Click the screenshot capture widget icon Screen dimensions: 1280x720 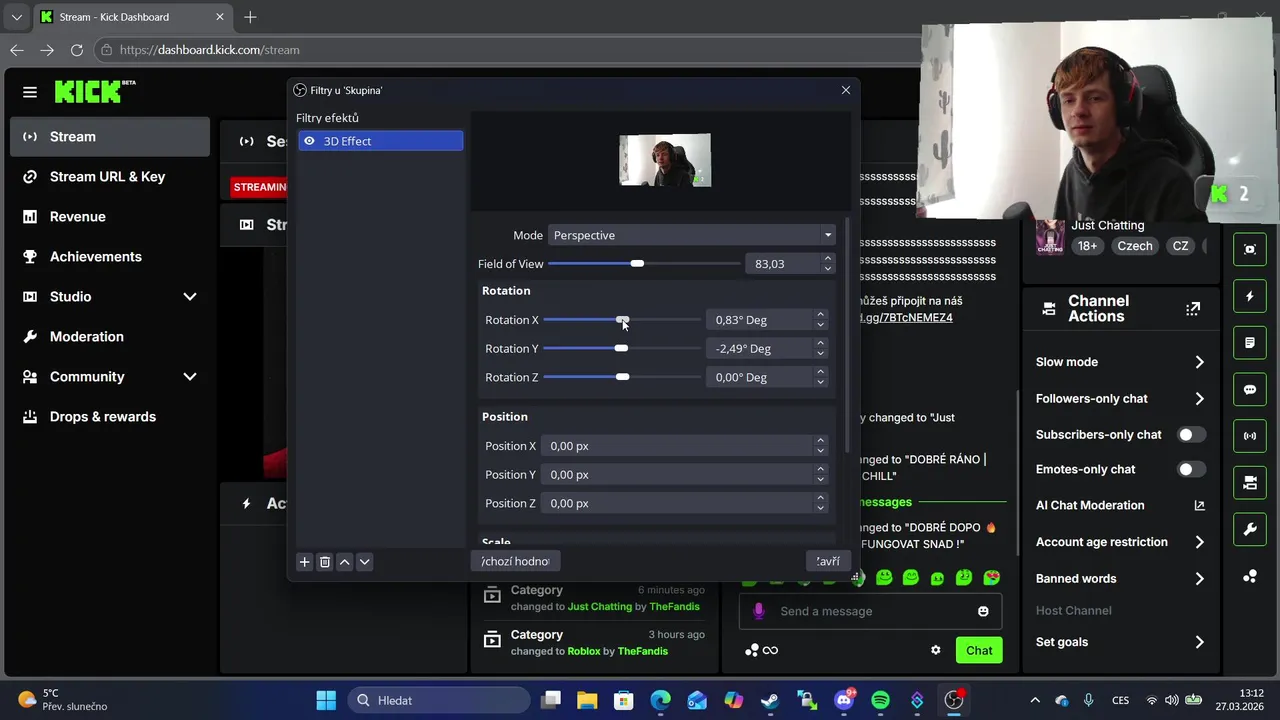coord(1250,249)
